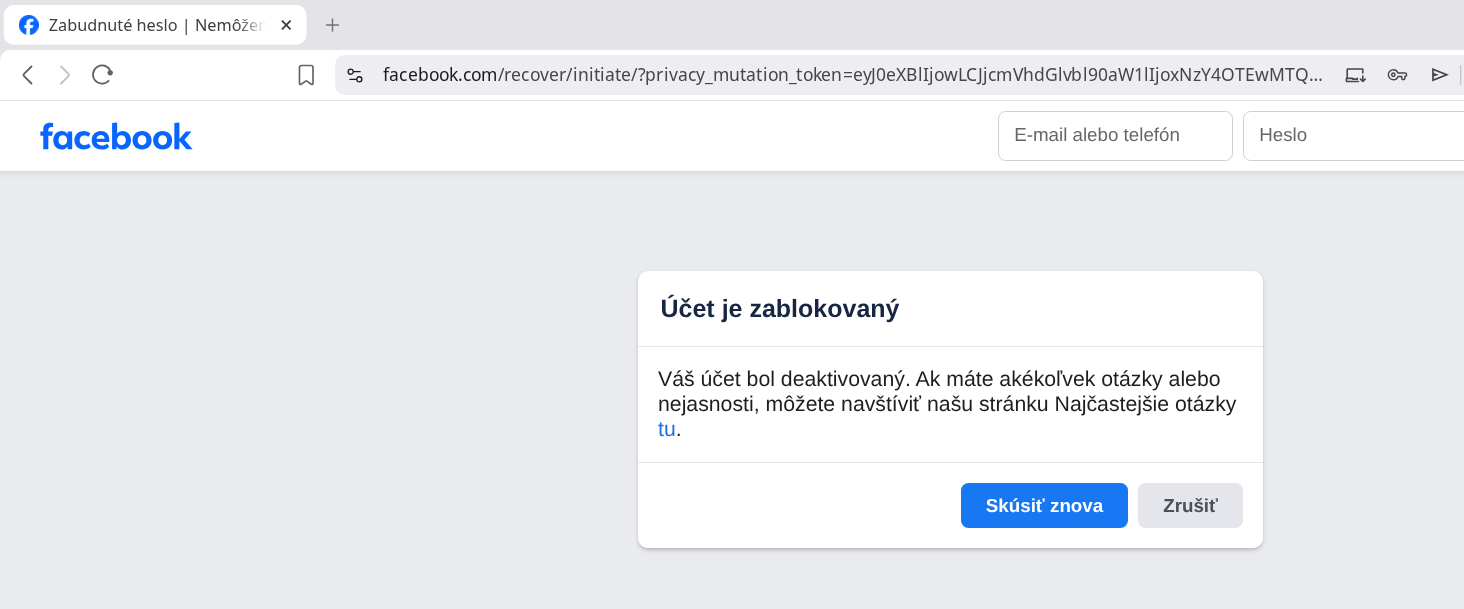The height and width of the screenshot is (609, 1464).
Task: Switch to the Zabudnuté heslo tab
Action: (160, 25)
